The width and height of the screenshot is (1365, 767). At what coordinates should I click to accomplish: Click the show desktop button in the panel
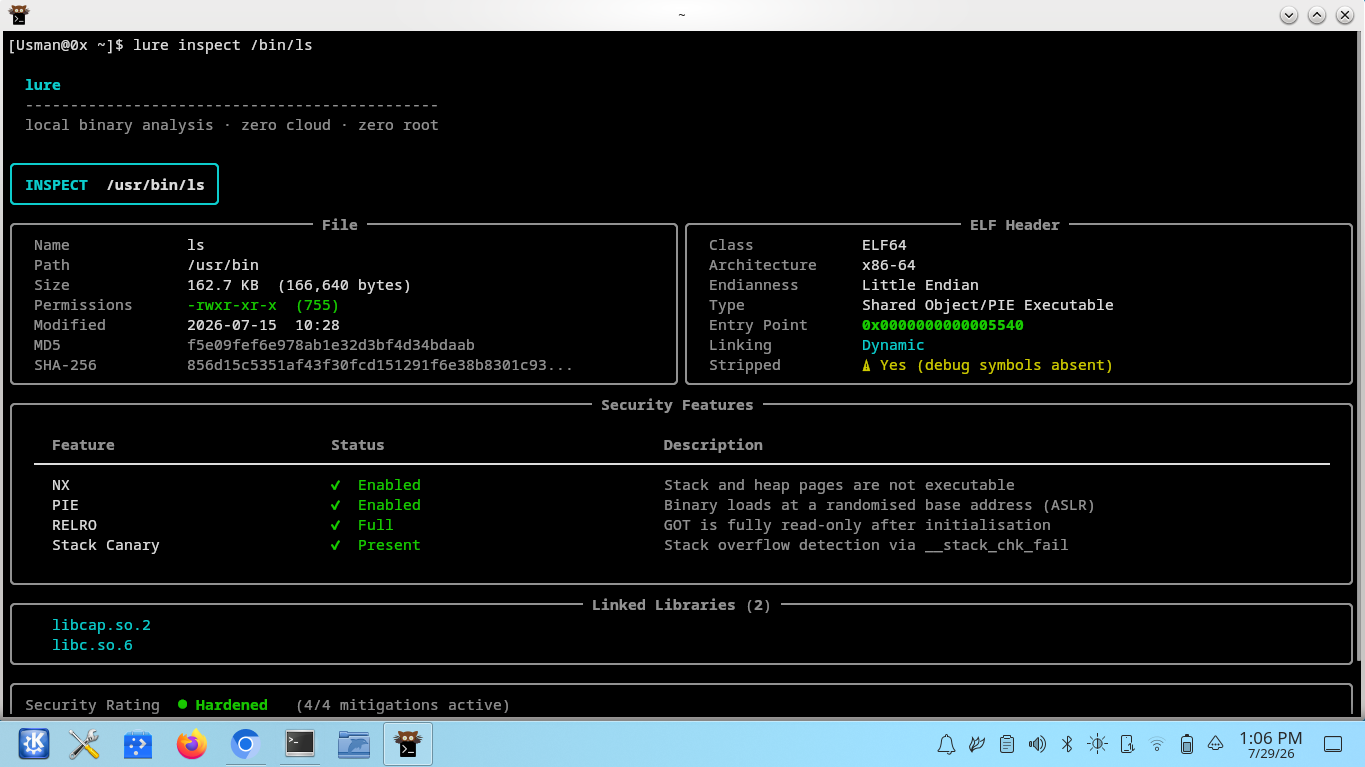pyautogui.click(x=1333, y=744)
